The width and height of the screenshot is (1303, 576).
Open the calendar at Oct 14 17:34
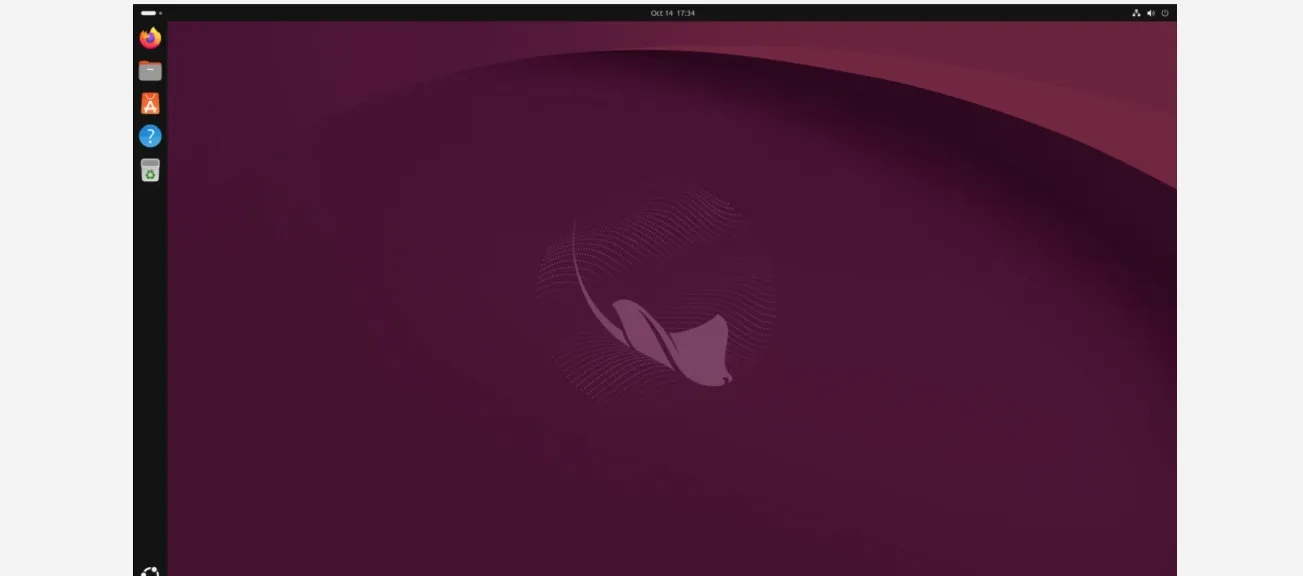coord(672,13)
